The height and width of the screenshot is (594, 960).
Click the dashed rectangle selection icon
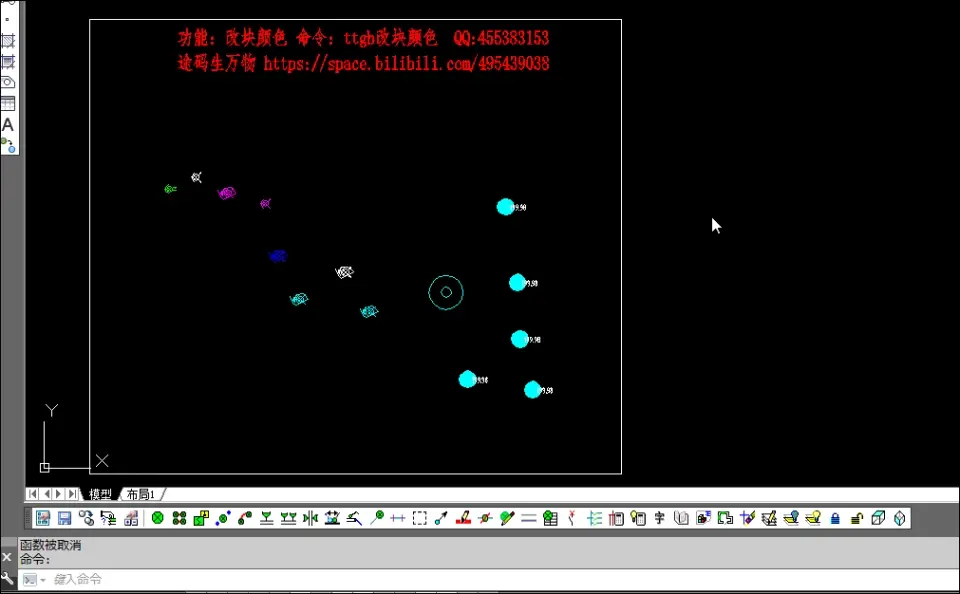tap(419, 519)
